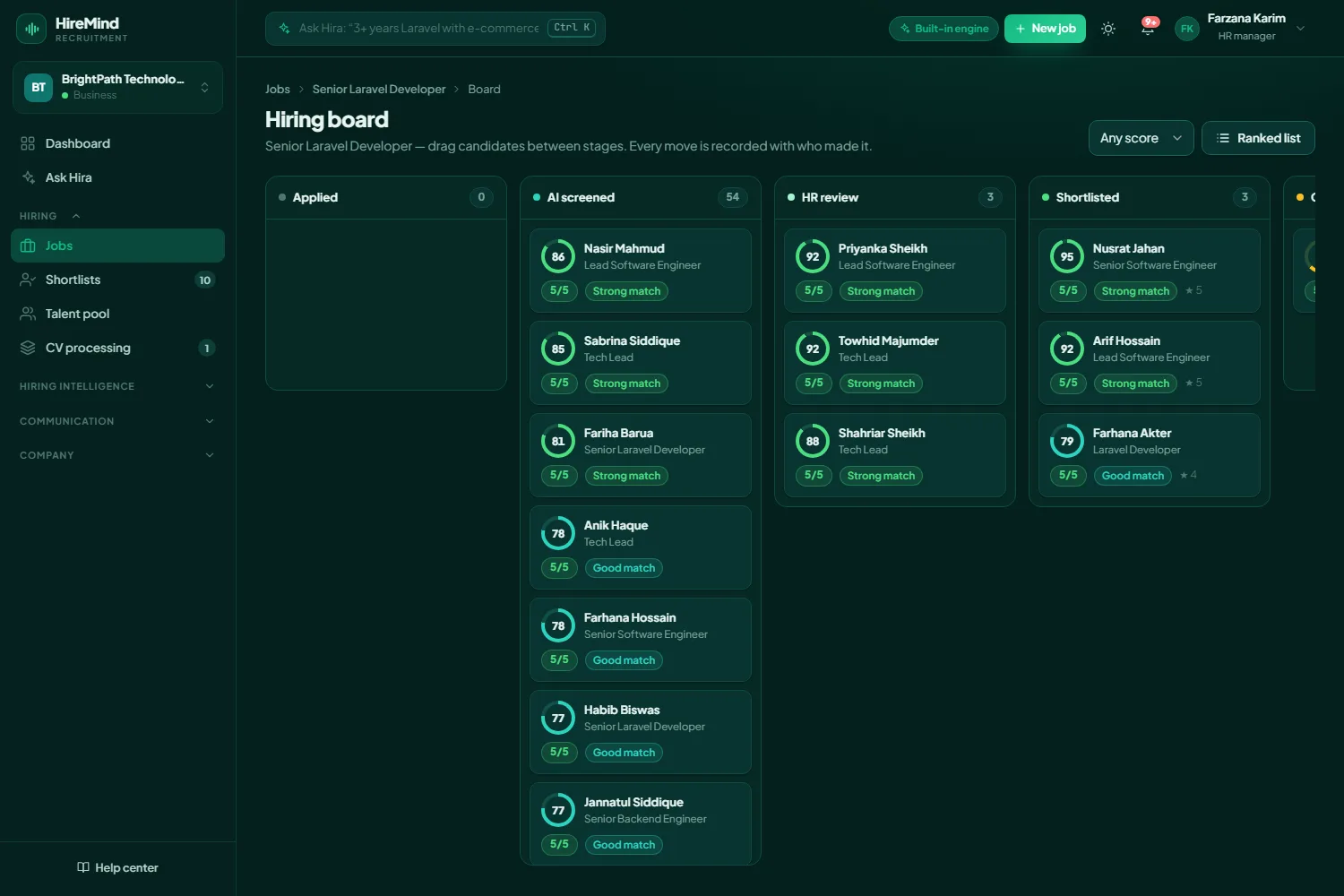Image resolution: width=1344 pixels, height=896 pixels.
Task: Click the Built-in engine button
Action: (x=943, y=29)
